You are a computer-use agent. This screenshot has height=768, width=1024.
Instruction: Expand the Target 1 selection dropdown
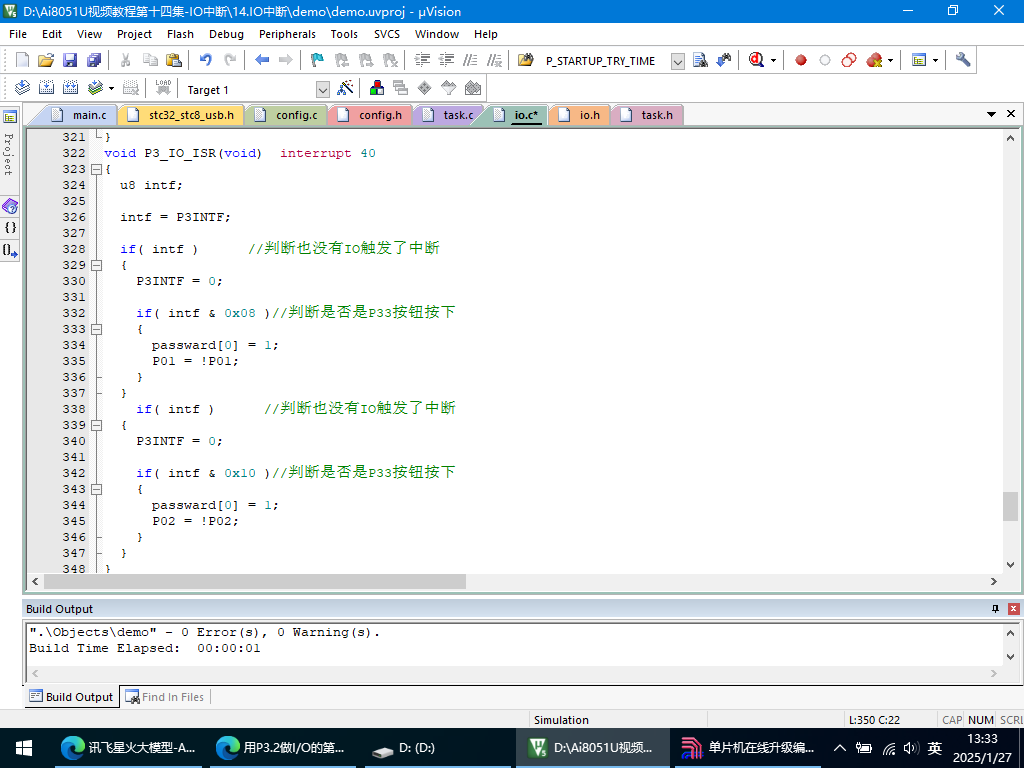click(323, 89)
